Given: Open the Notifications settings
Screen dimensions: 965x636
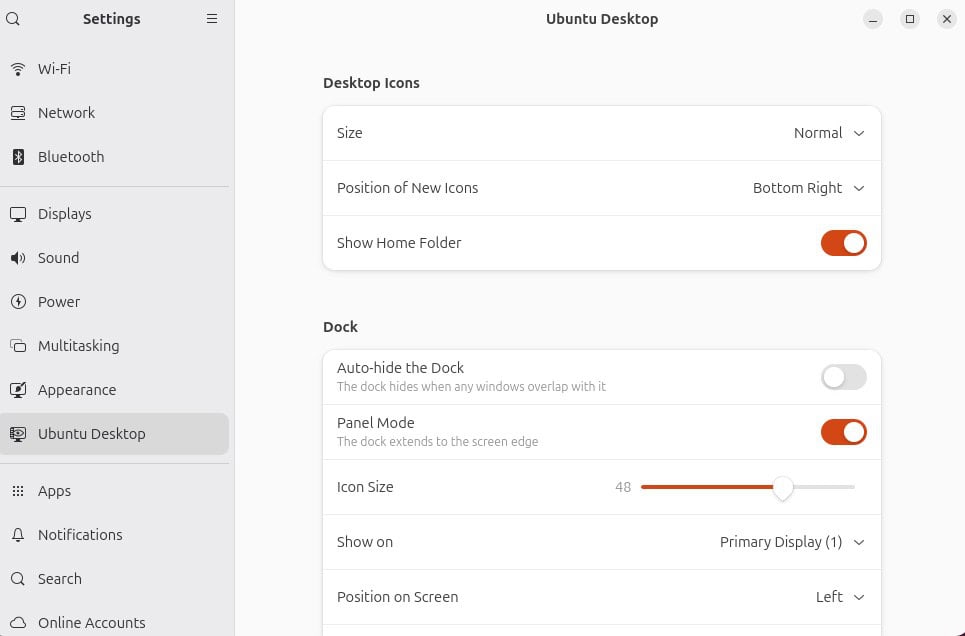Looking at the screenshot, I should 78,534.
